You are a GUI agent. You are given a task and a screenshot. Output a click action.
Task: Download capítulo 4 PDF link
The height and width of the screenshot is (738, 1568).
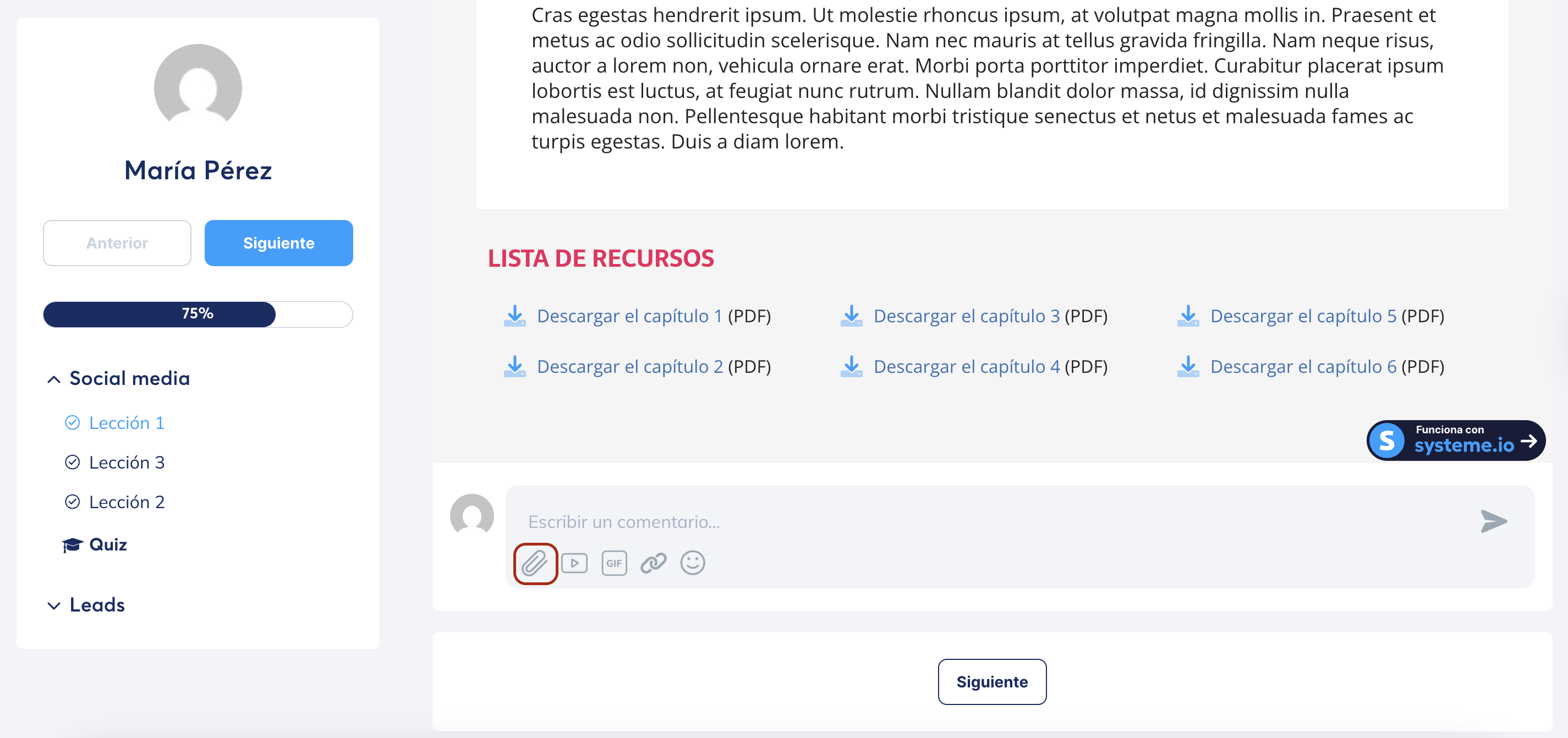[966, 367]
